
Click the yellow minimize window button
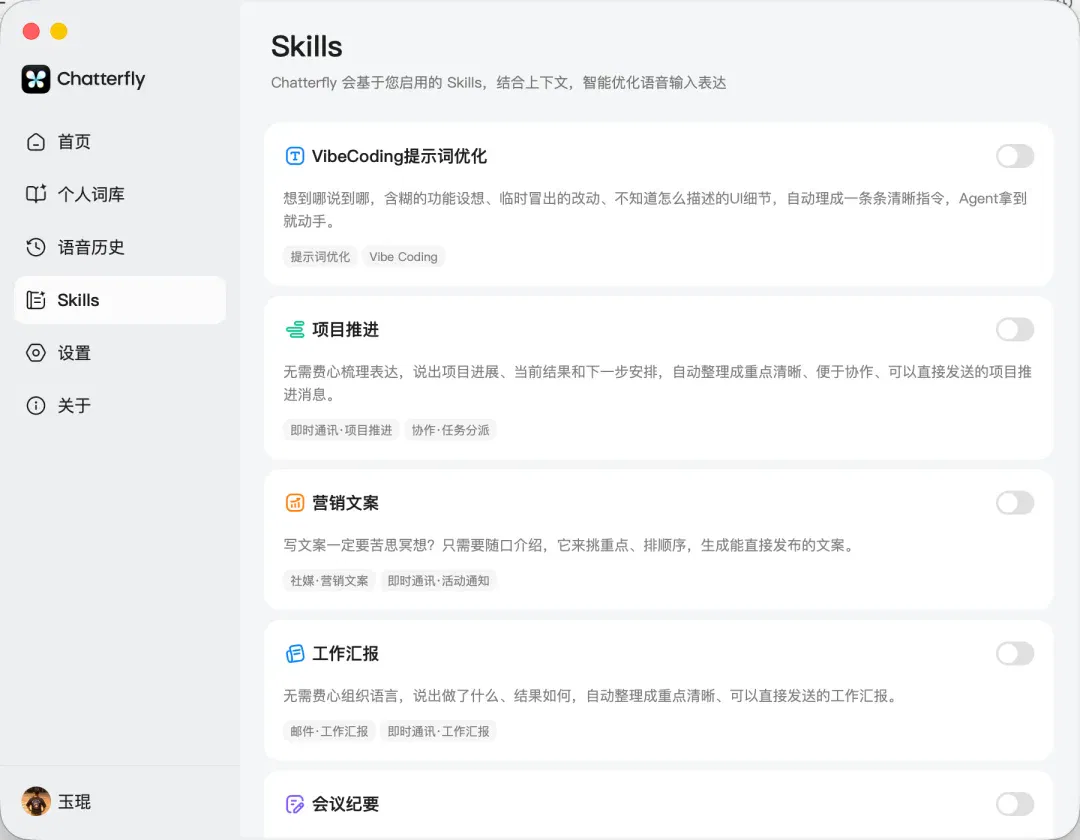[59, 31]
